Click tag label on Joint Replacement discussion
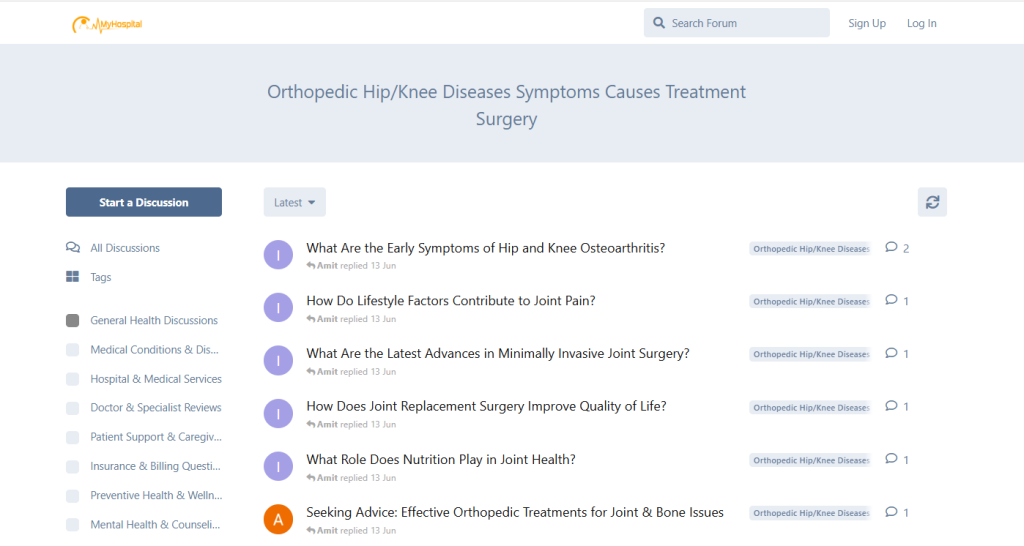 point(810,408)
